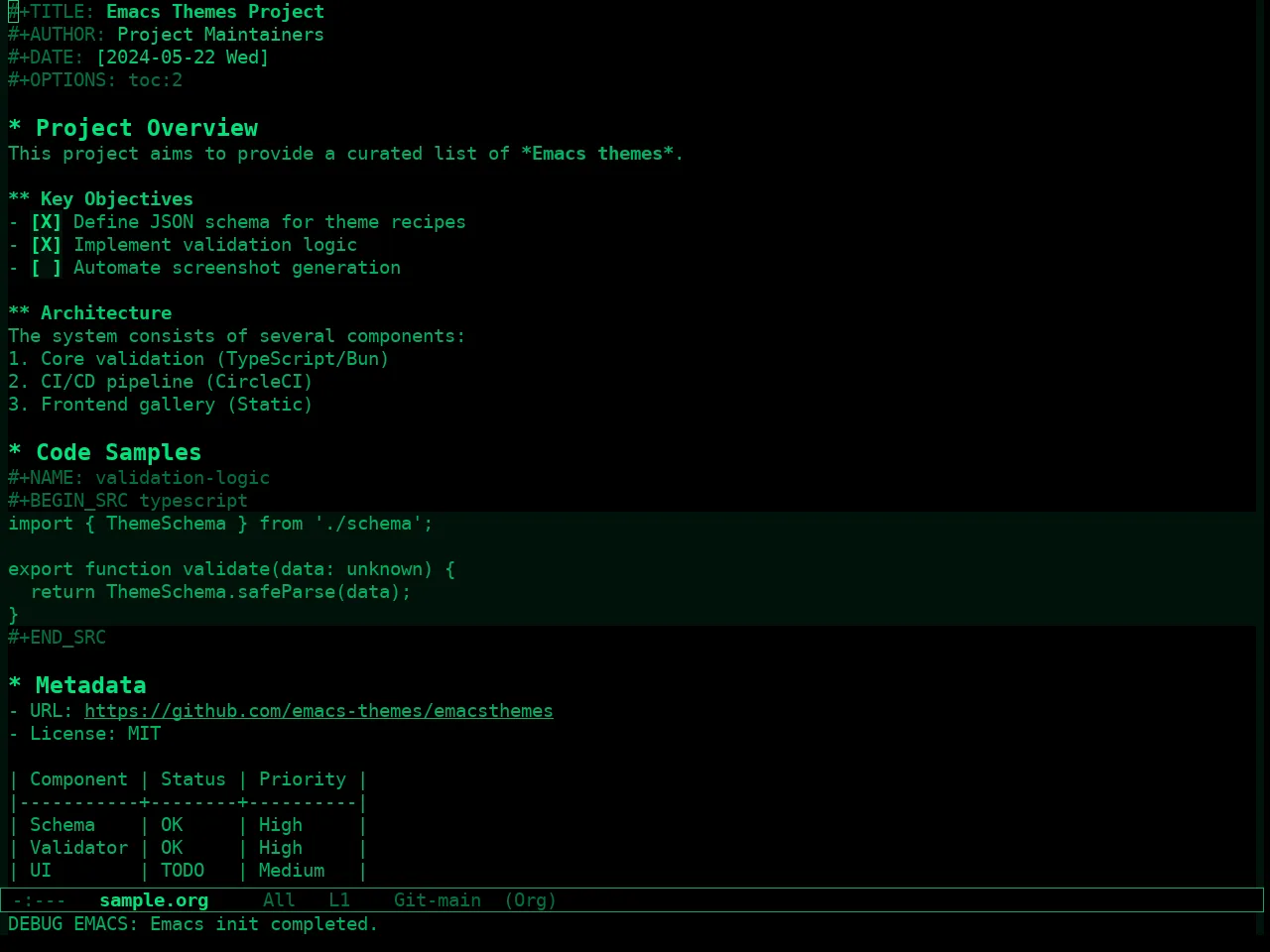Click 'Project Maintainers' author value
This screenshot has height=952, width=1270.
[220, 35]
